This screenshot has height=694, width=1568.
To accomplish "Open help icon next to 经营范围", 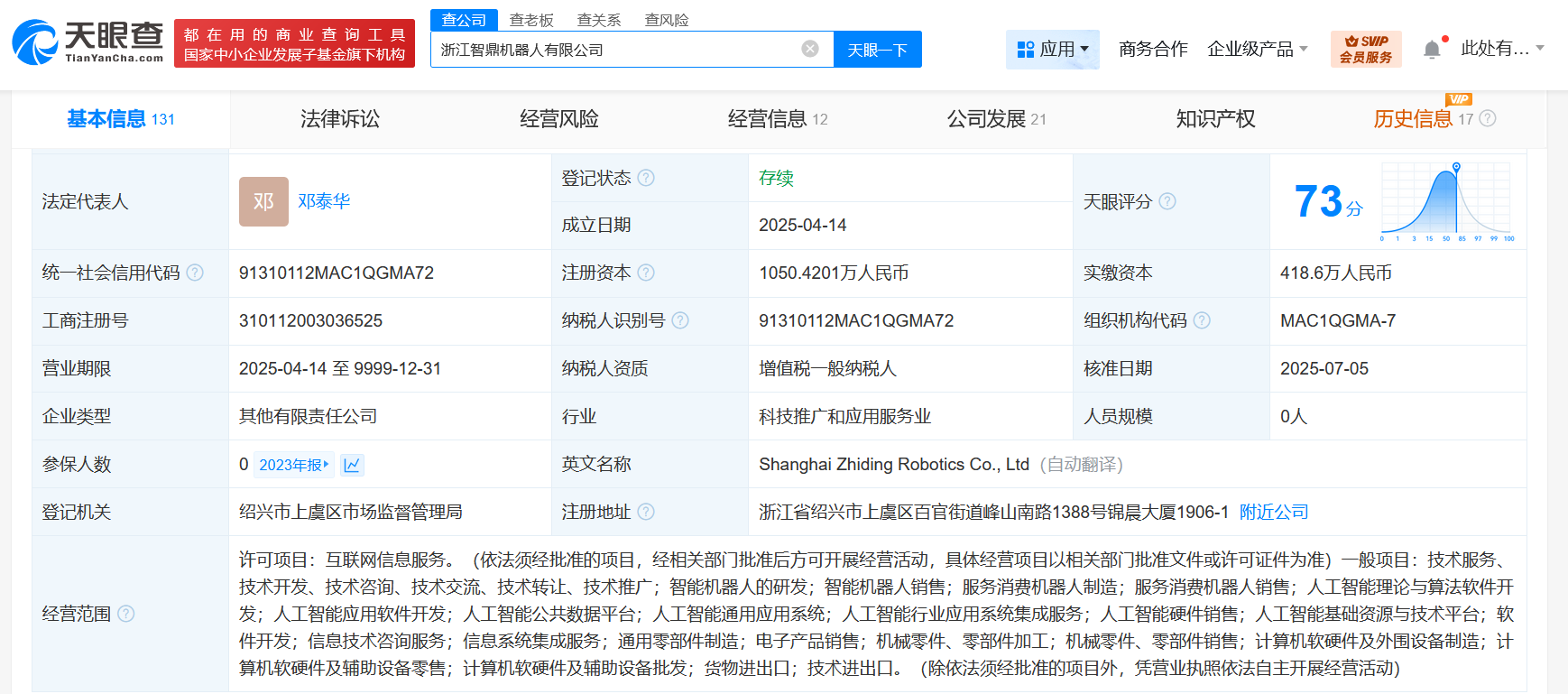I will [x=126, y=614].
